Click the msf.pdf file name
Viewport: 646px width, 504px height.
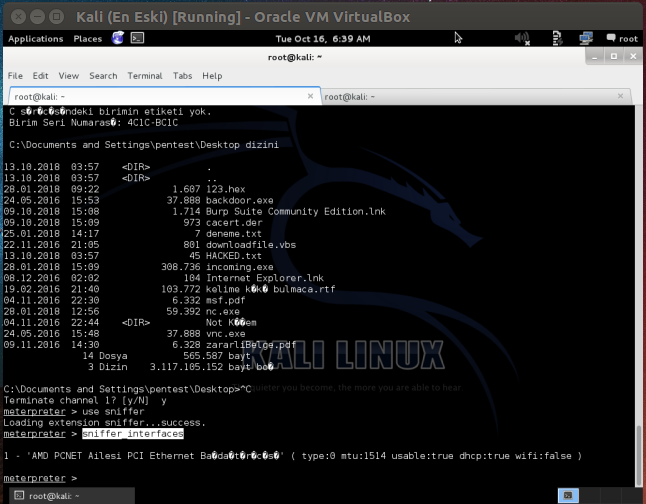(225, 300)
